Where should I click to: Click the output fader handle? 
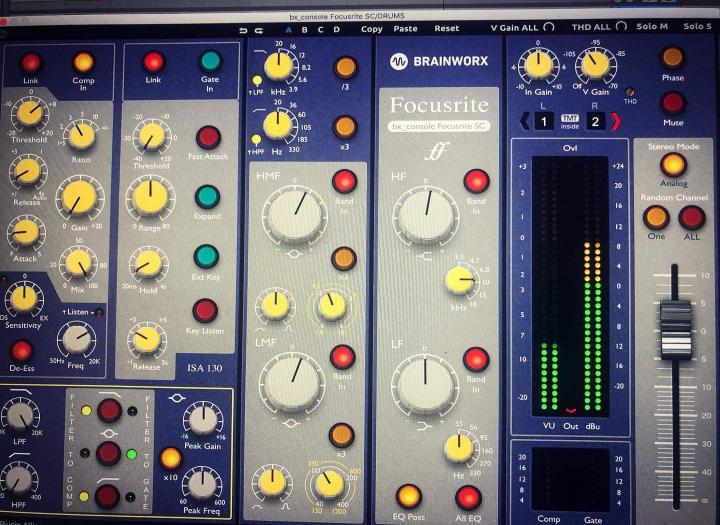[676, 329]
